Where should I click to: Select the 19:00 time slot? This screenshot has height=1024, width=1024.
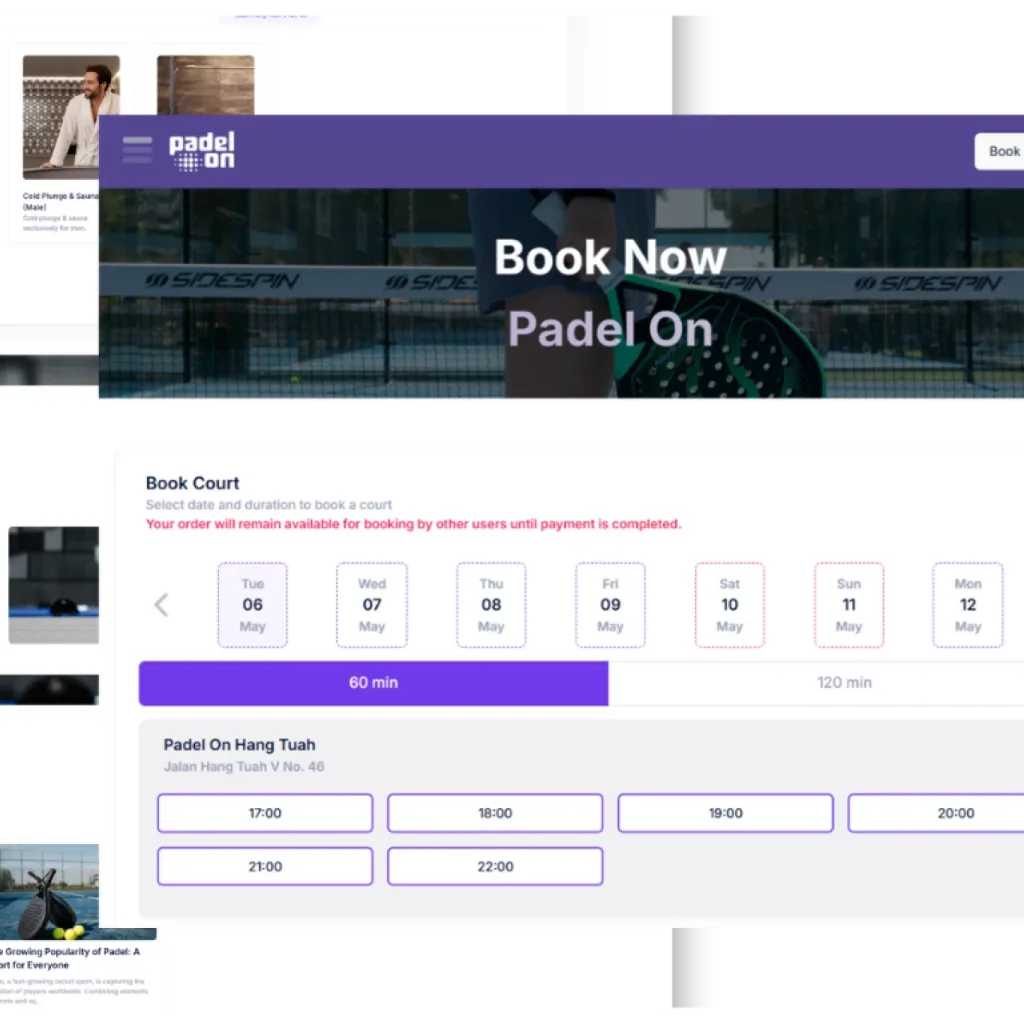[x=726, y=813]
